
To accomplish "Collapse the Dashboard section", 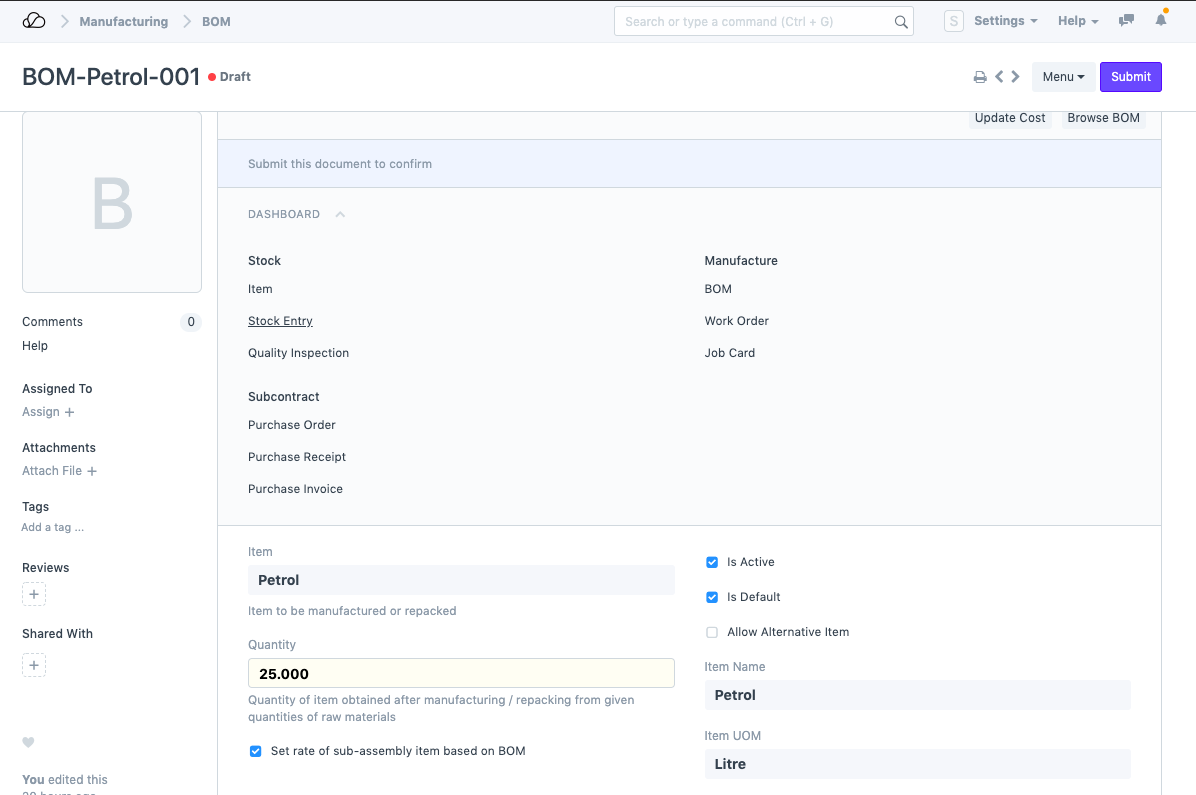I will click(x=340, y=214).
